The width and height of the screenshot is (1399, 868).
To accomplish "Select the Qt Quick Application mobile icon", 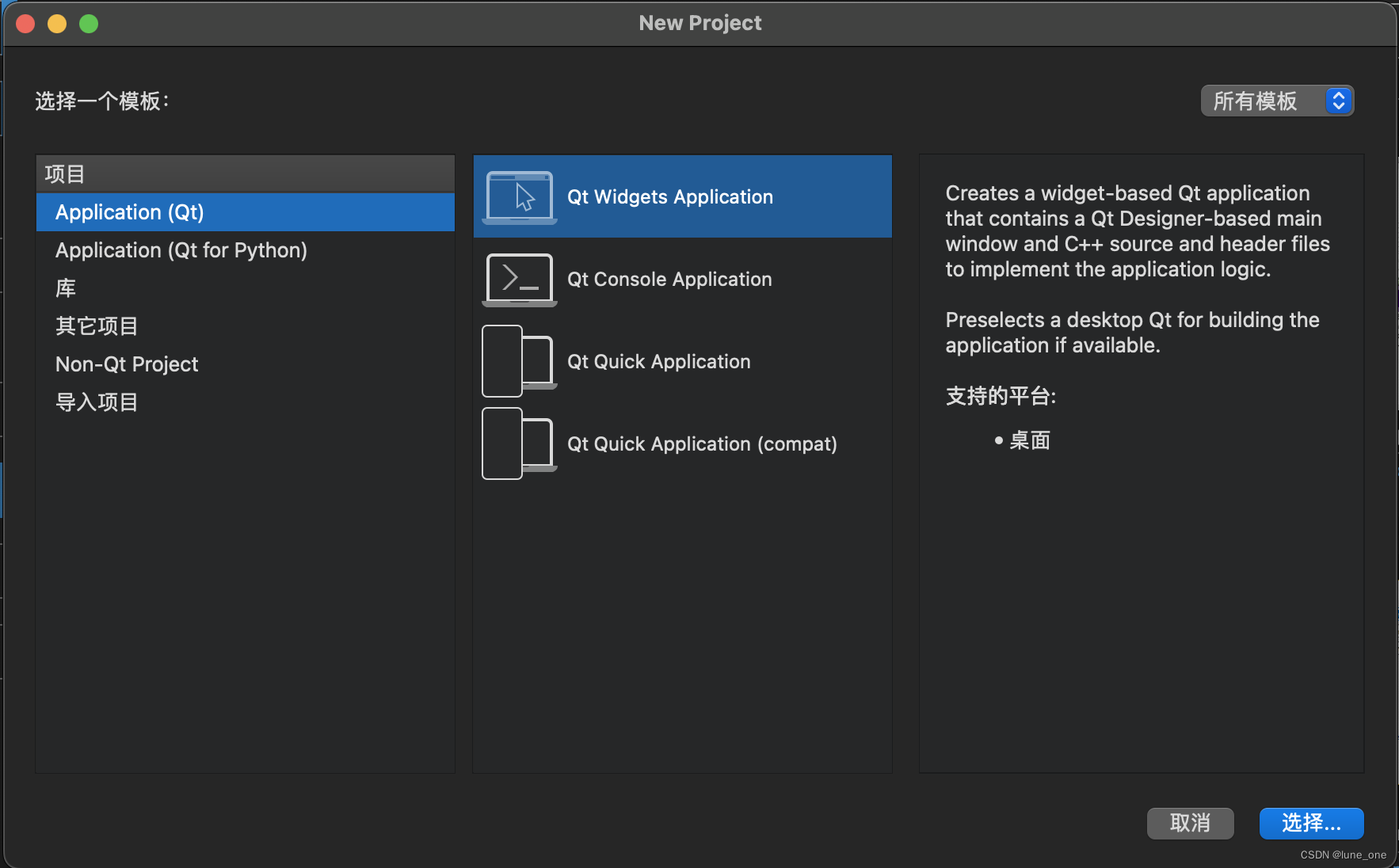I will pos(519,360).
